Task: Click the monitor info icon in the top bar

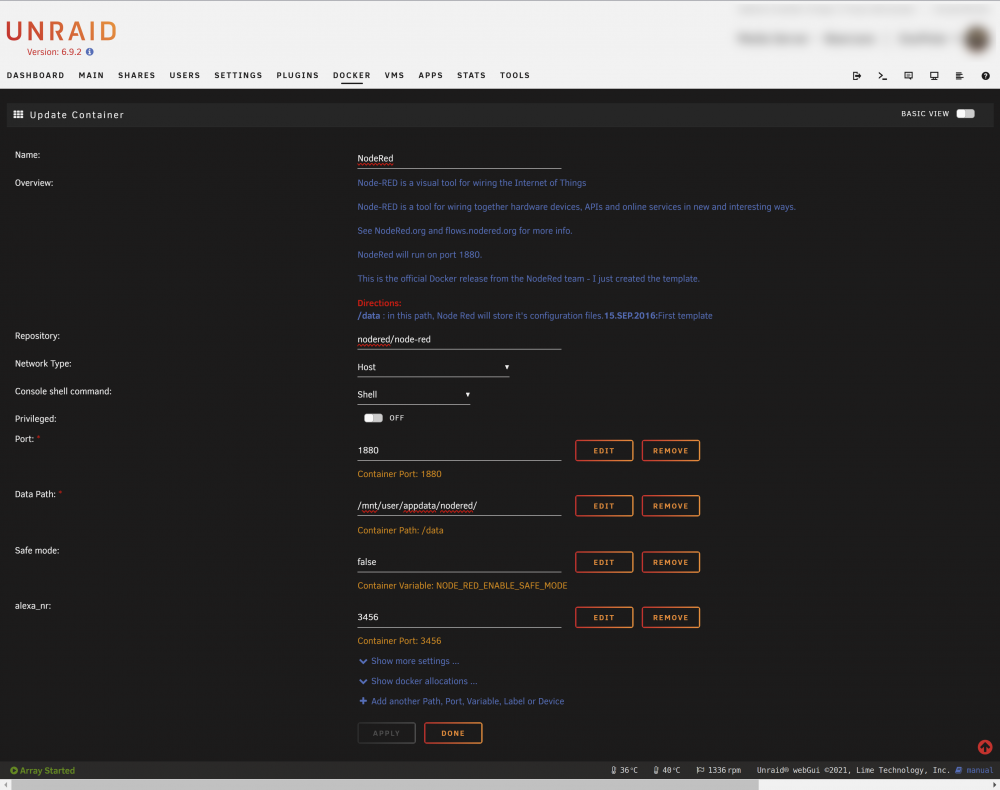Action: [934, 76]
